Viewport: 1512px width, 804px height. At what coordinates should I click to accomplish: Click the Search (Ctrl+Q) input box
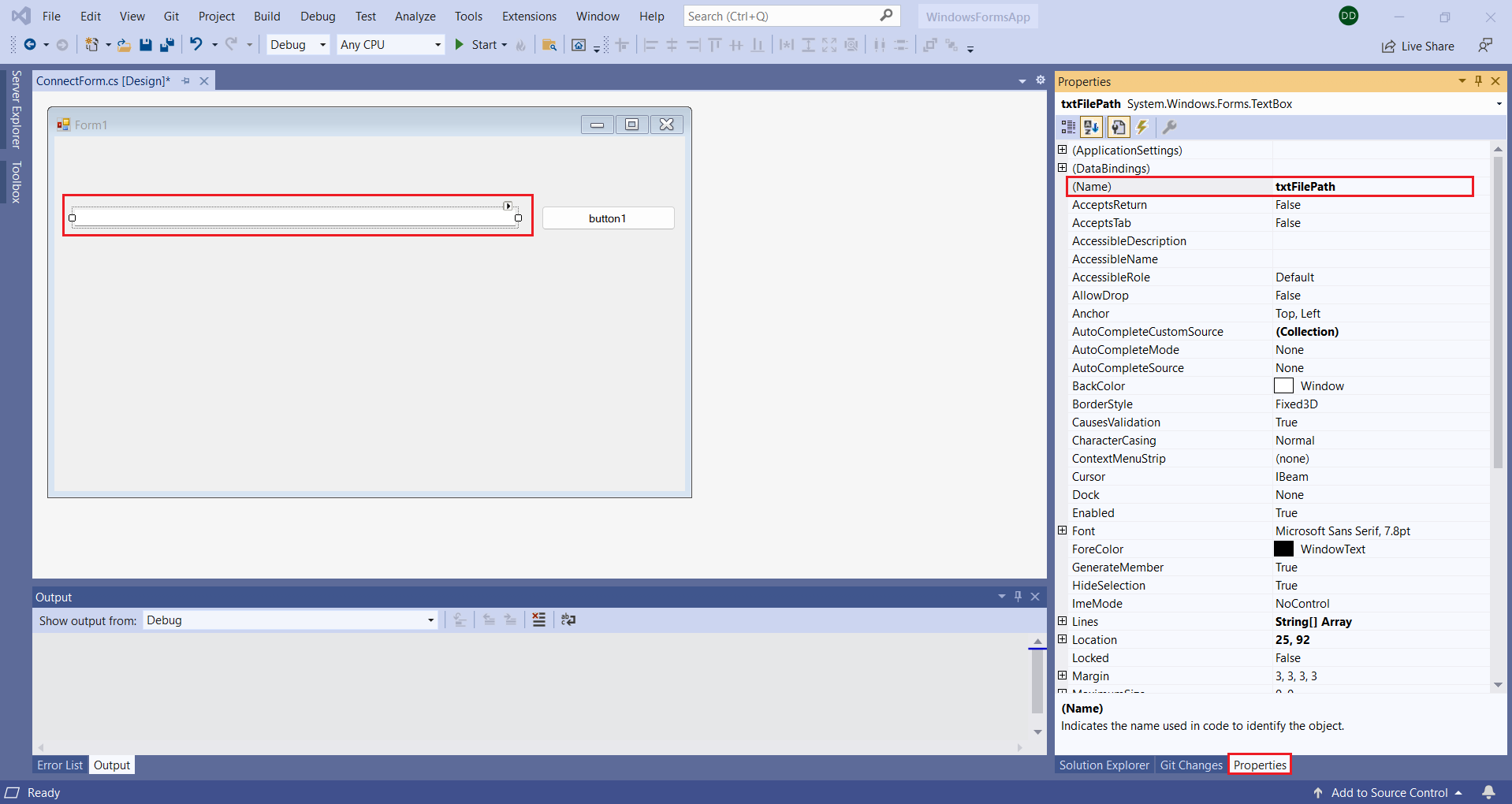point(780,17)
